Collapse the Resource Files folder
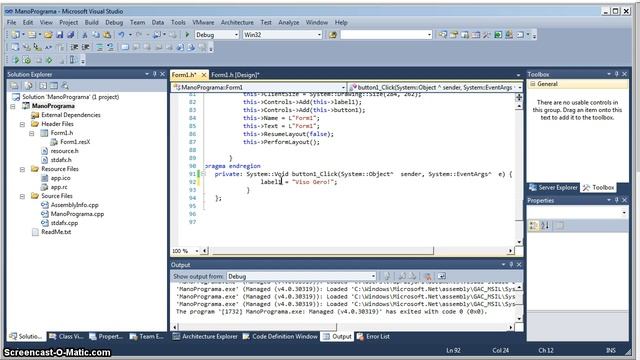Screen dimensions: 640x360 22,169
